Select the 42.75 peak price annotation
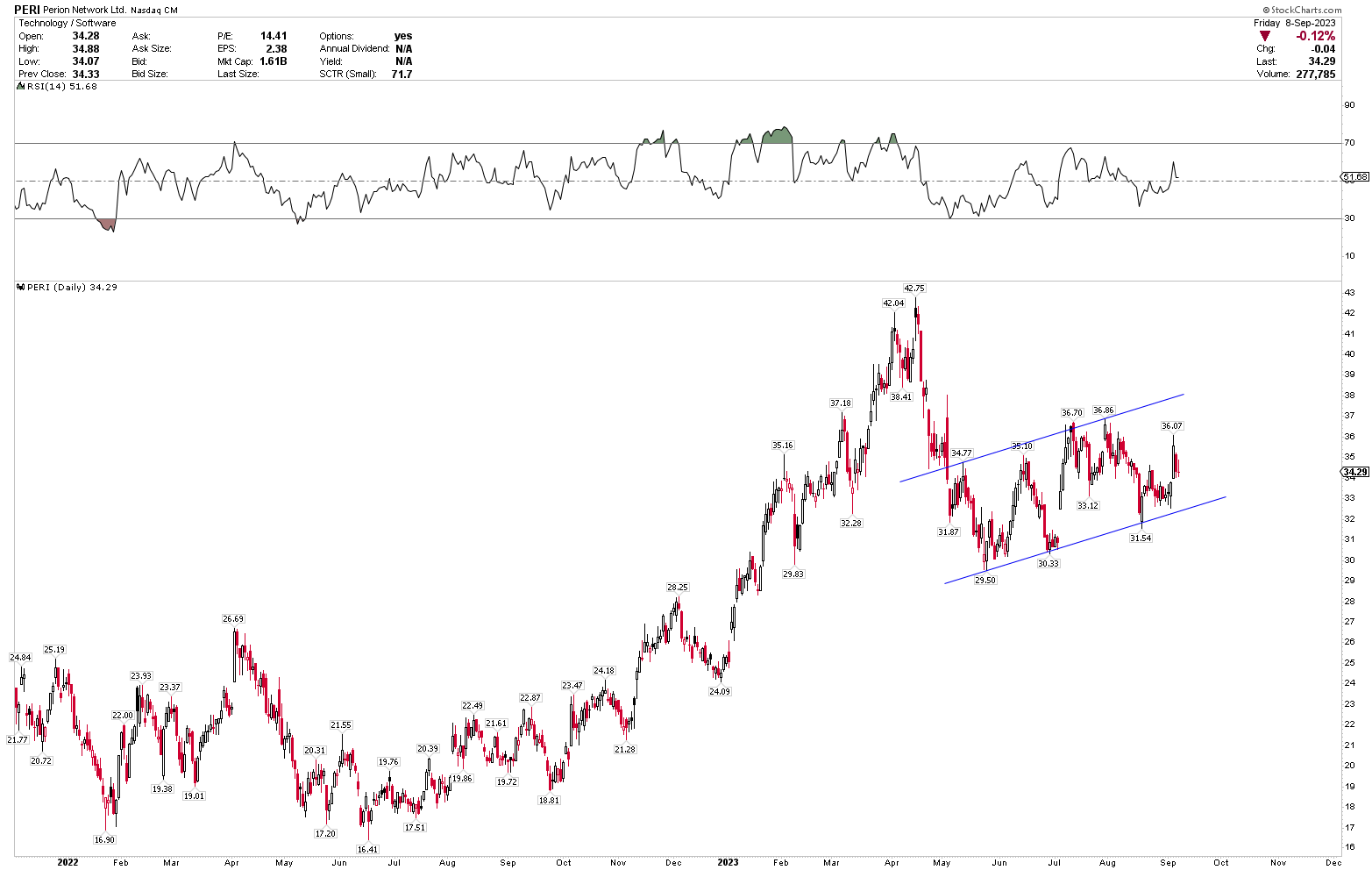This screenshot has height=870, width=1372. click(x=914, y=288)
